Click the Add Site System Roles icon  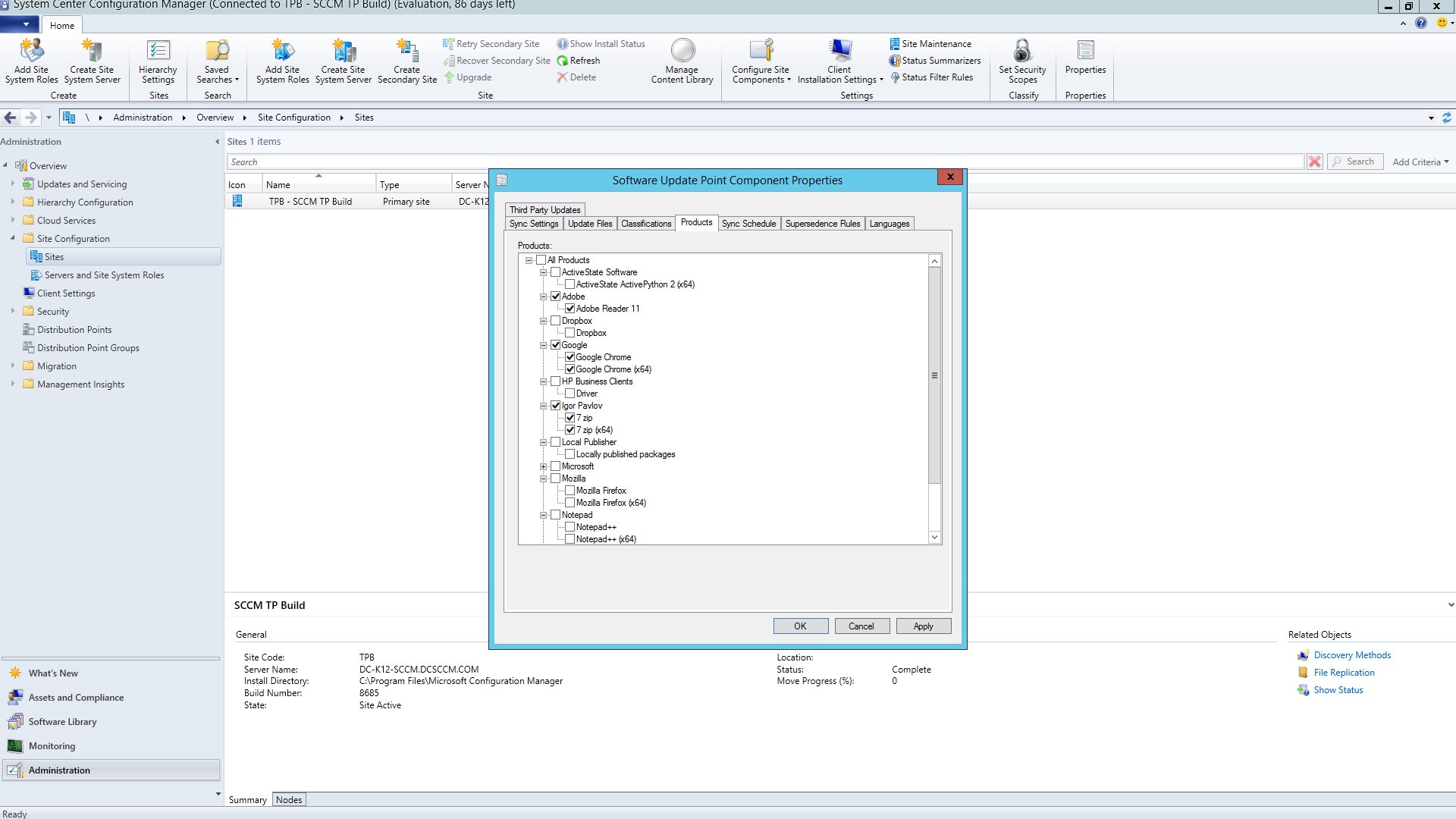tap(31, 52)
